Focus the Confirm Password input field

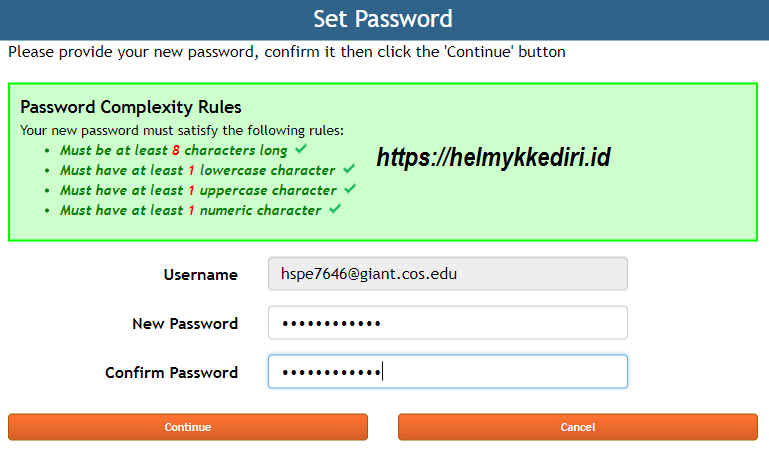[x=447, y=372]
